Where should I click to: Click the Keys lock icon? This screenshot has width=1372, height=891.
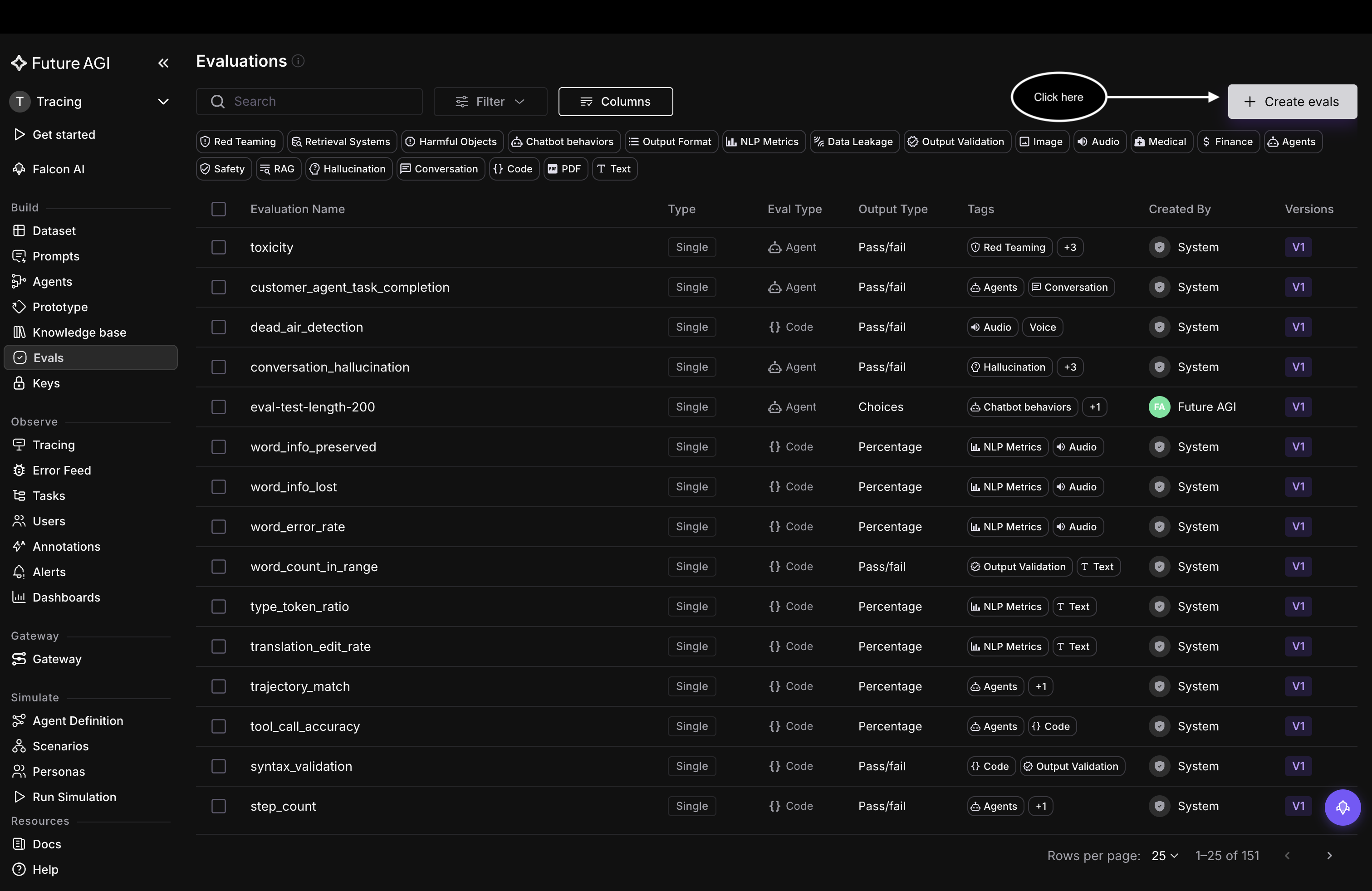coord(19,383)
